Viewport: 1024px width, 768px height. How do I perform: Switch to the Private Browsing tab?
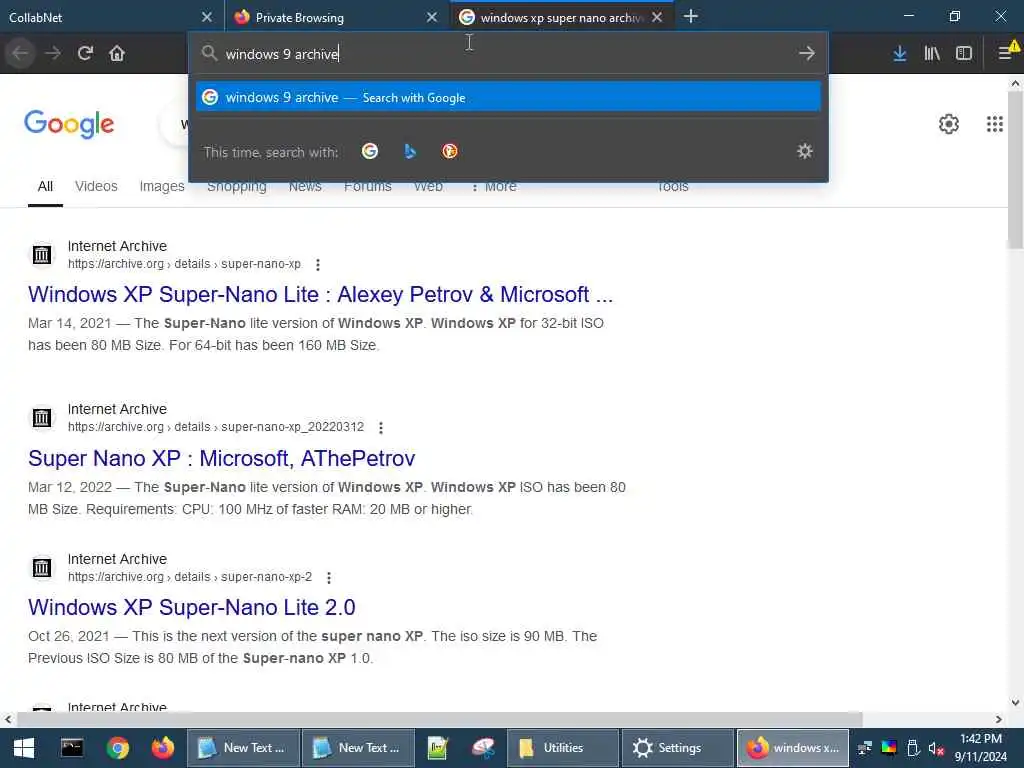click(x=337, y=17)
